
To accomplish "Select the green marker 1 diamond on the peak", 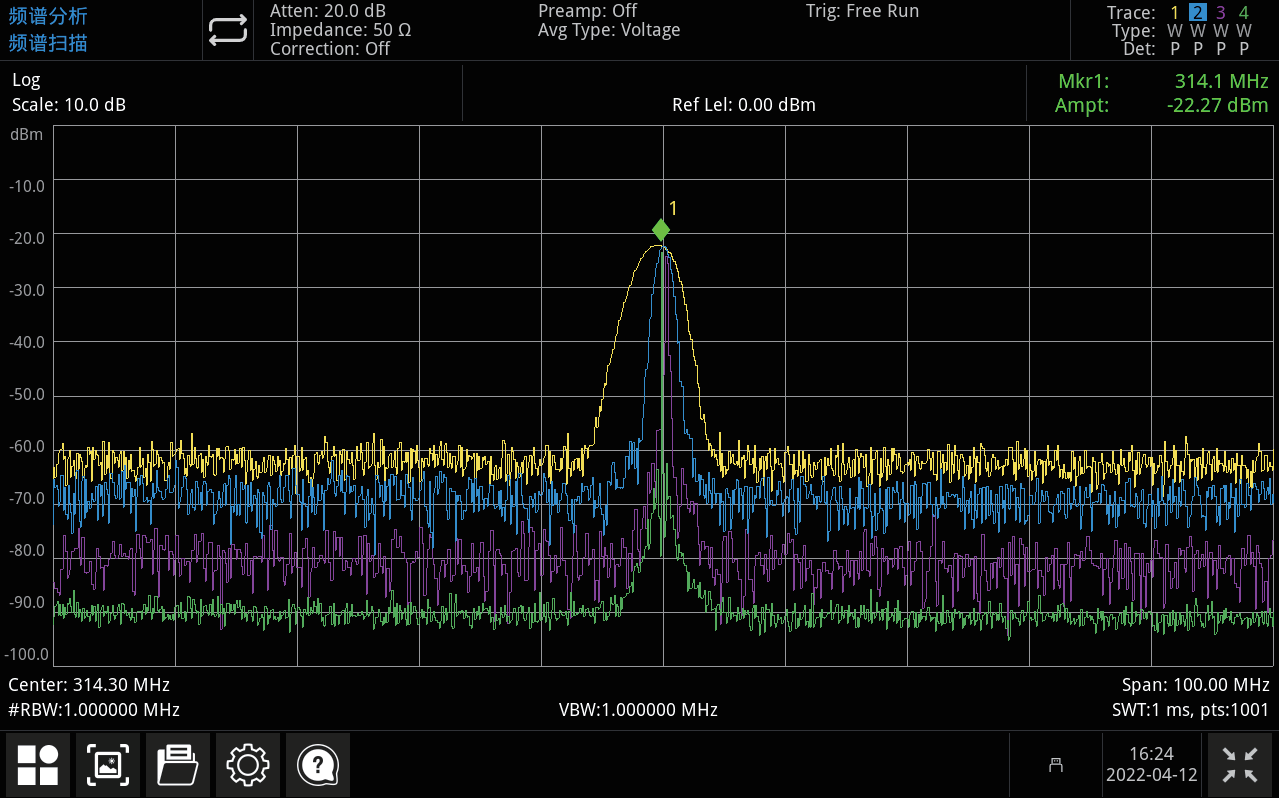I will click(x=660, y=230).
